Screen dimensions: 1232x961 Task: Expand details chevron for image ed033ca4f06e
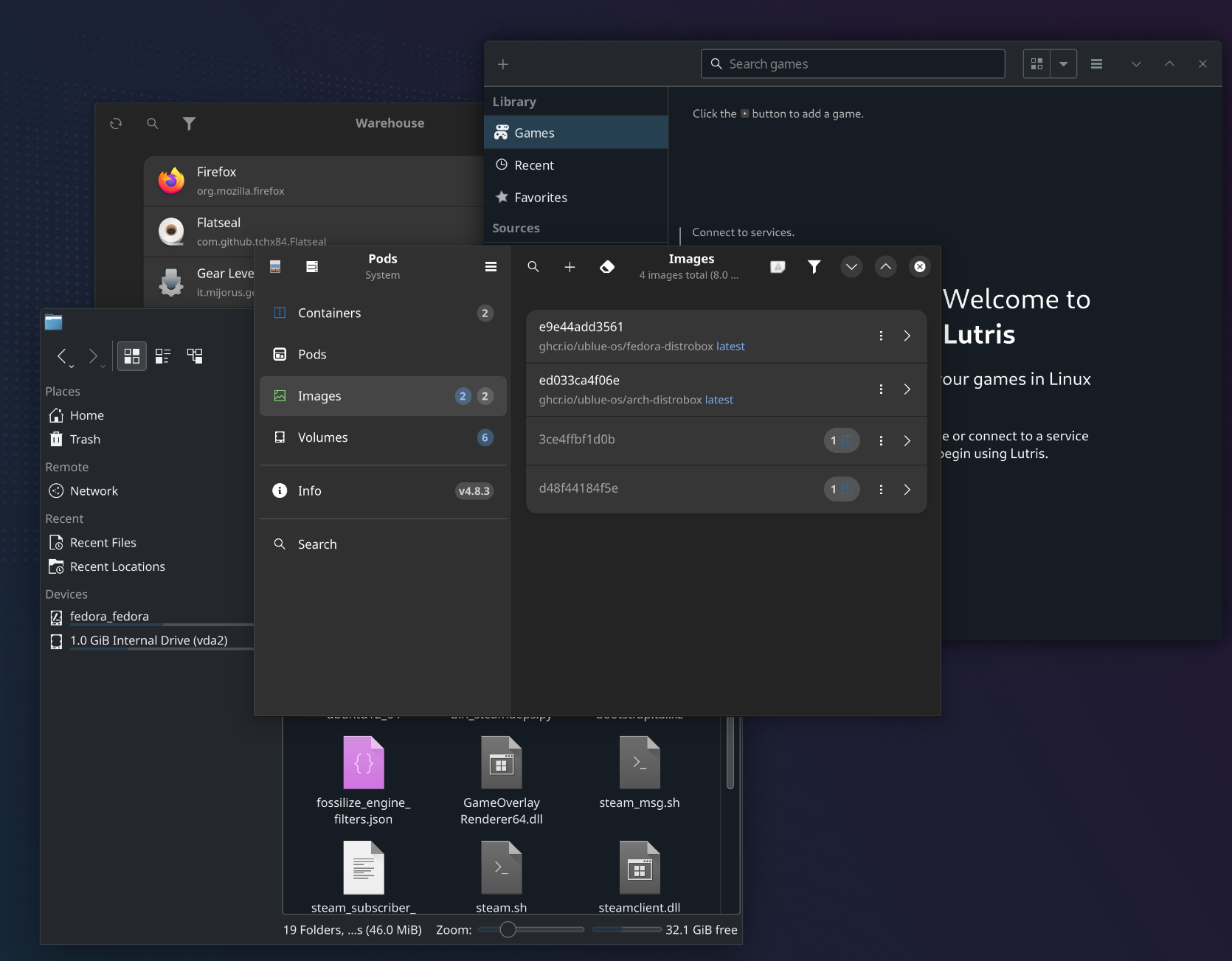tap(907, 389)
